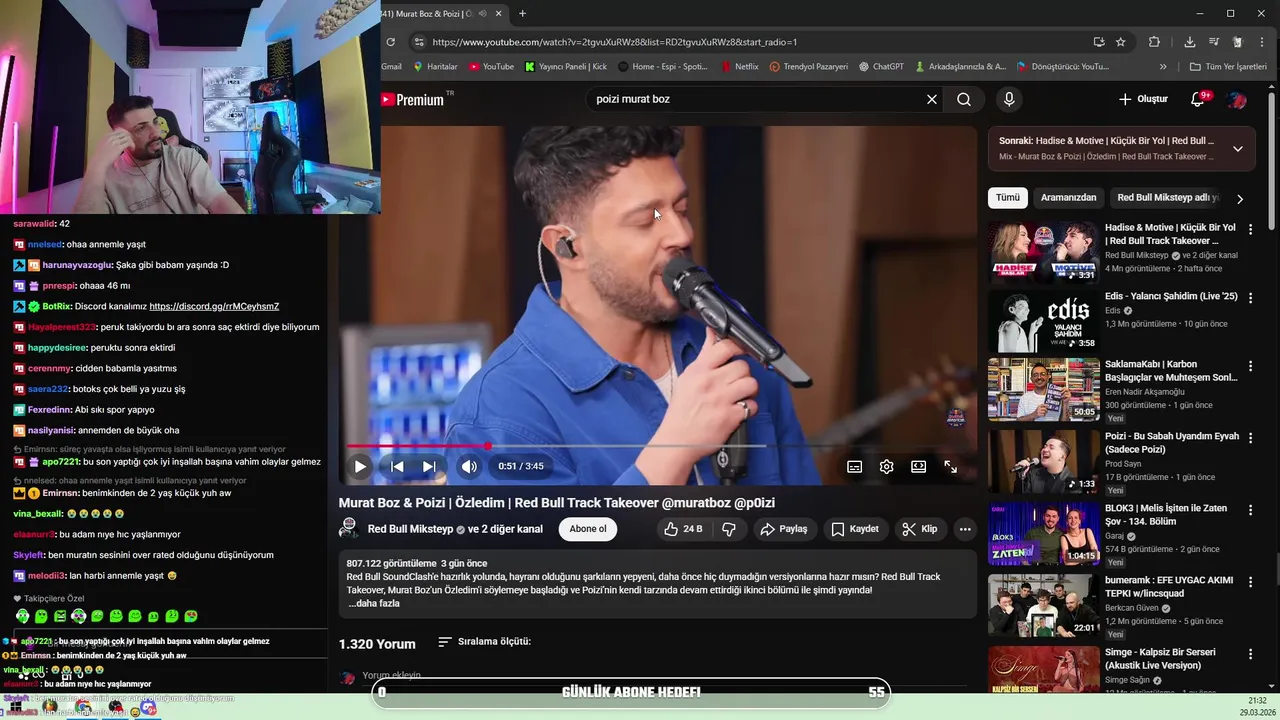The image size is (1280, 720).
Task: Open options for Edis Yalancı Şahidim video
Action: pyautogui.click(x=1250, y=297)
